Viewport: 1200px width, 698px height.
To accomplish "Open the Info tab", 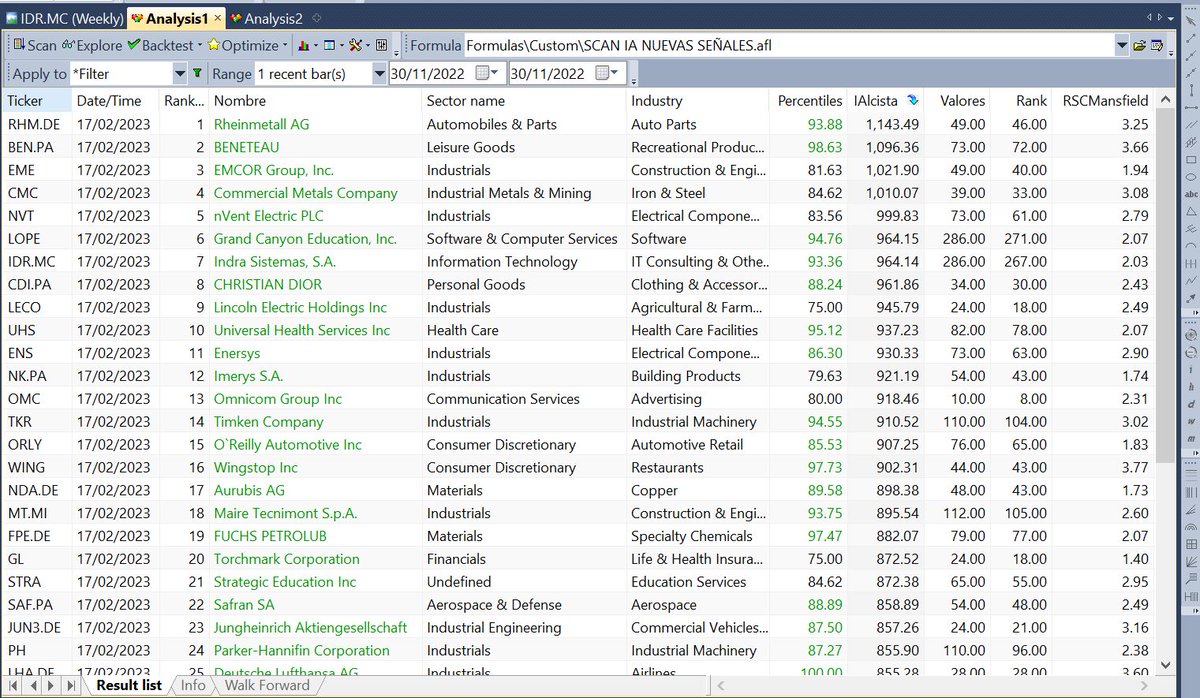I will [193, 685].
